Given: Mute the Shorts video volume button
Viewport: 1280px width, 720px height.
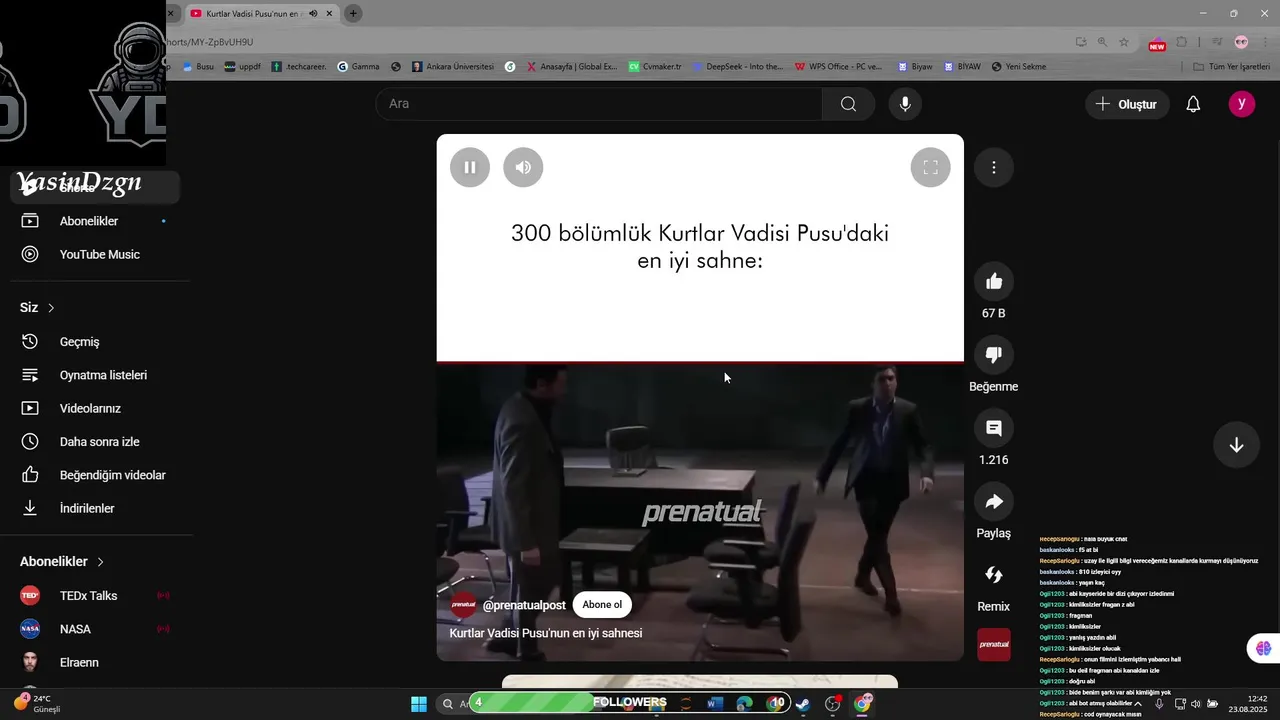Looking at the screenshot, I should click(523, 167).
